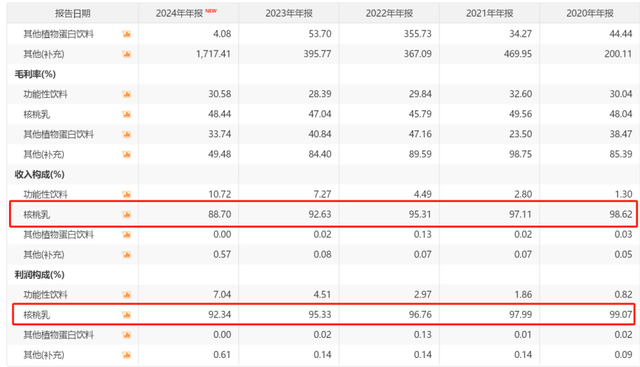Click the 毛利率(%) section heading
The image size is (640, 367).
coord(35,74)
